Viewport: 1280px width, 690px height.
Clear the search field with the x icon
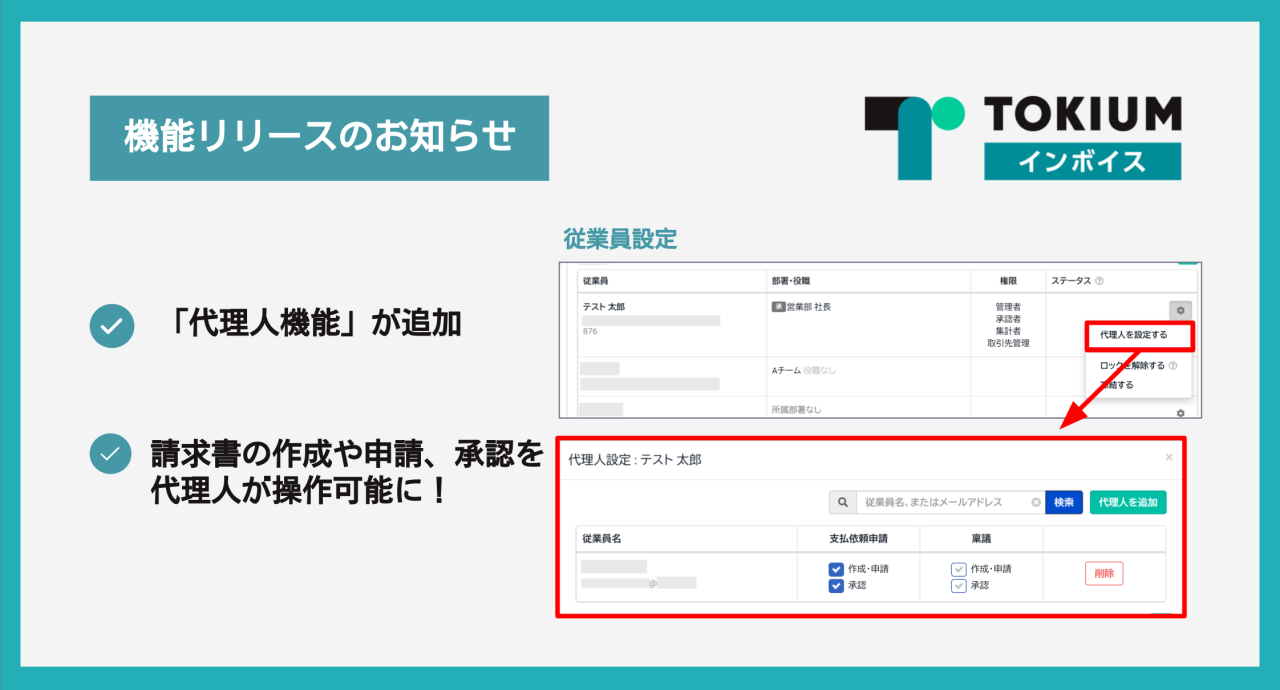pos(1036,502)
